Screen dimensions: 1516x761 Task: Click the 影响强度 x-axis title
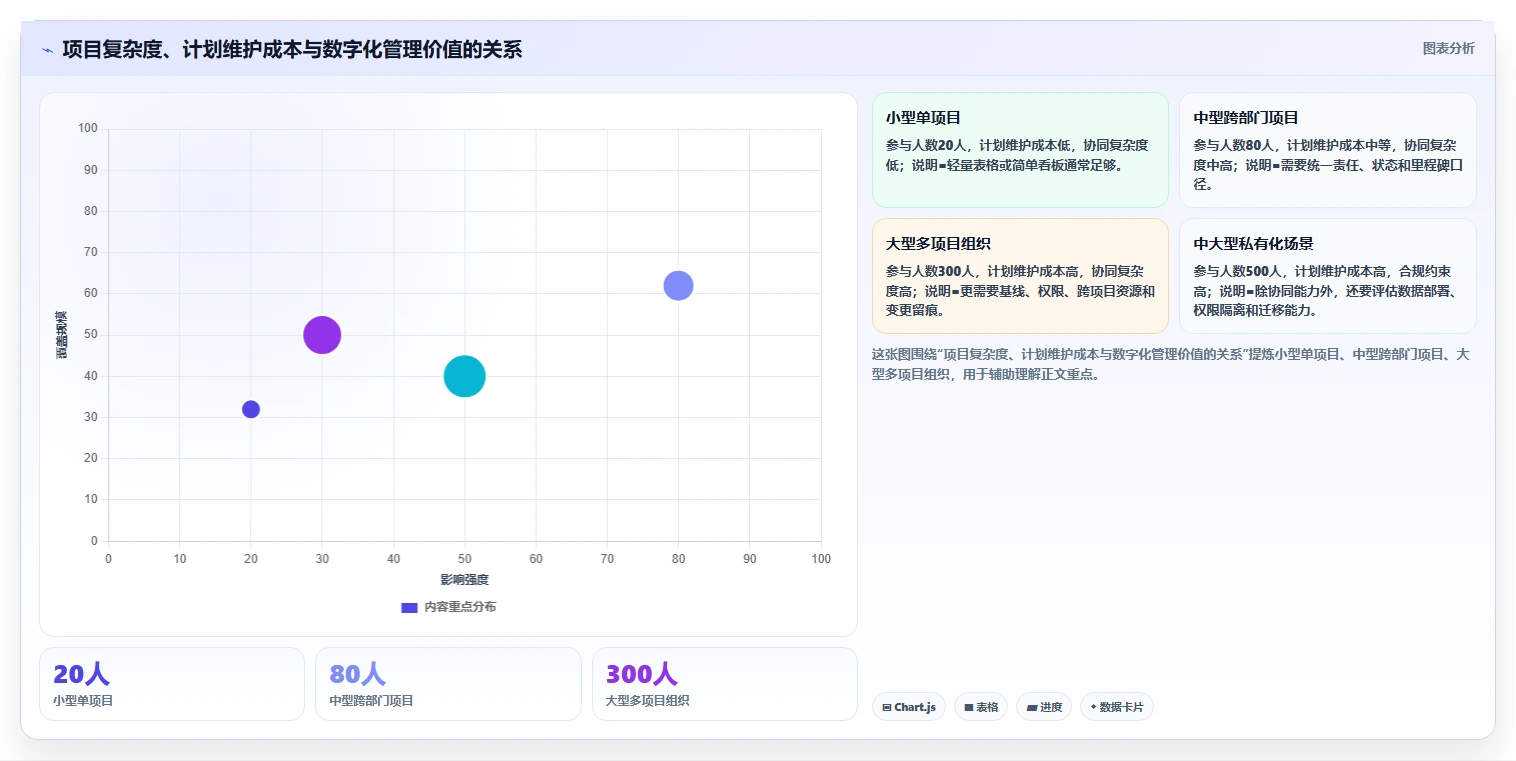(464, 580)
